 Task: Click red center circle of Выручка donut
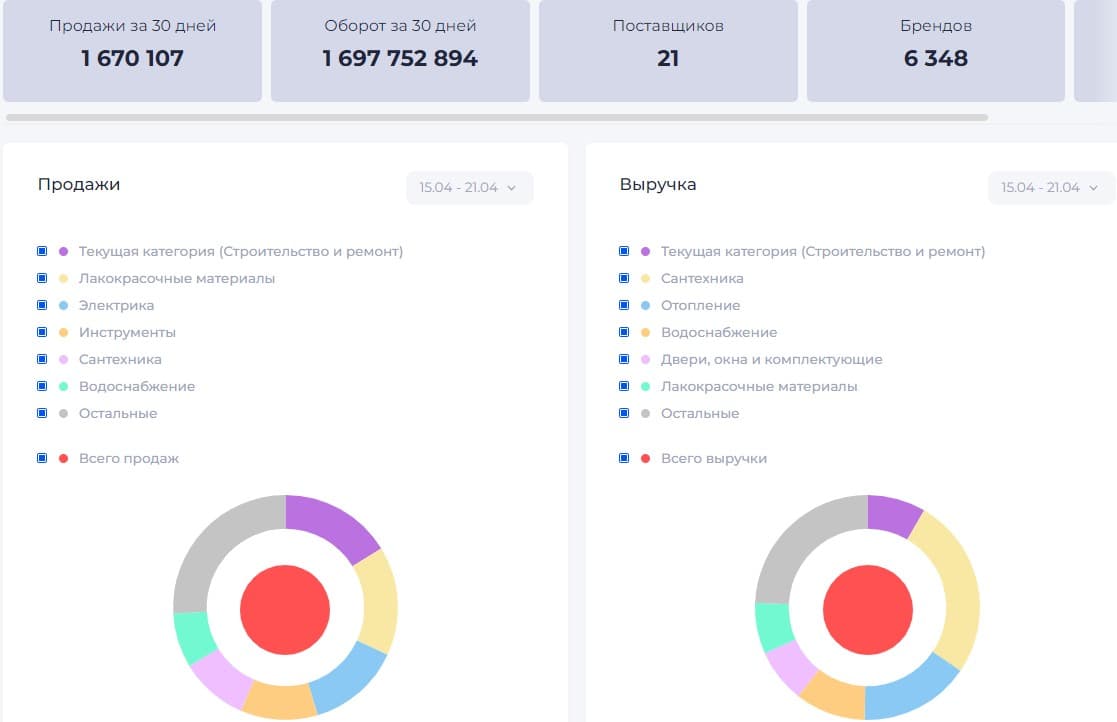pos(868,609)
